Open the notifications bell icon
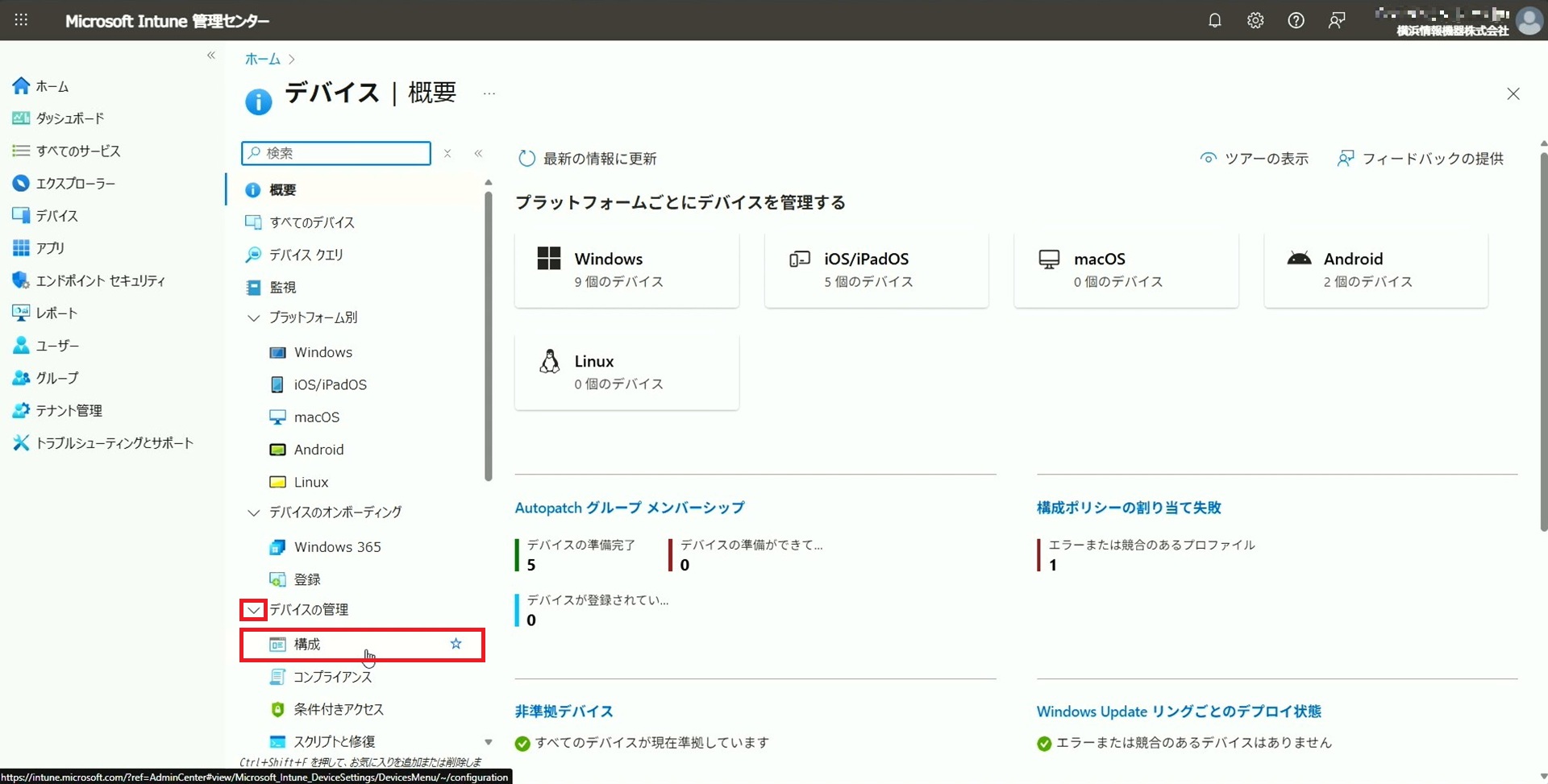This screenshot has width=1548, height=784. (x=1214, y=21)
